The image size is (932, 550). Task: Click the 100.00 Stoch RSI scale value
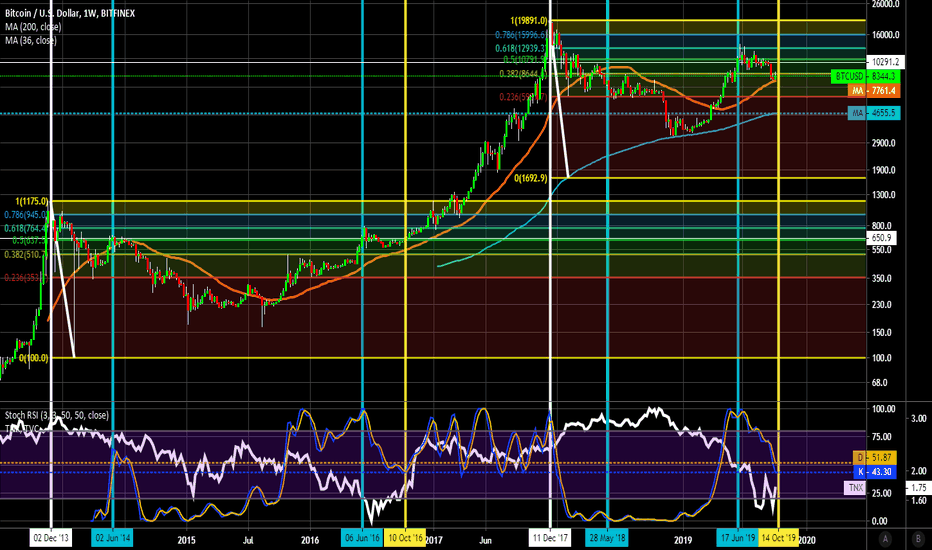[x=883, y=409]
